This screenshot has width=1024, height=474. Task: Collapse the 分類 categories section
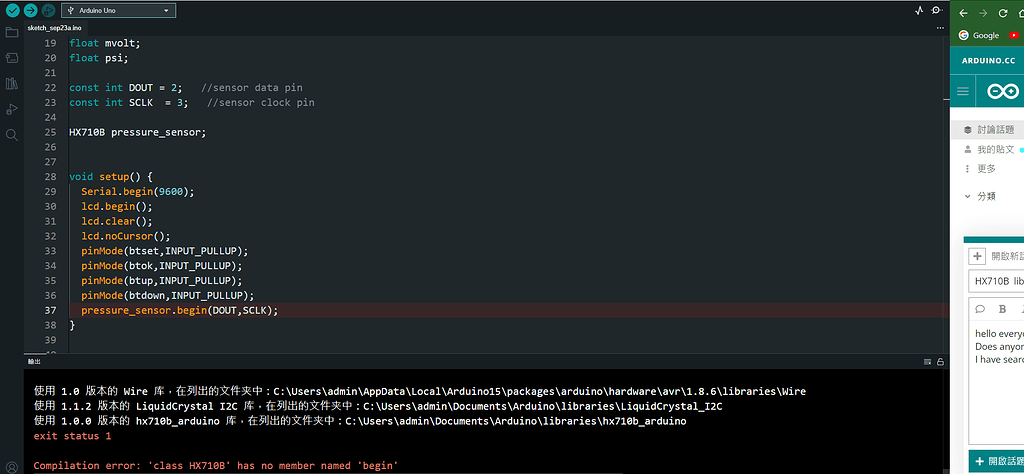coord(968,196)
